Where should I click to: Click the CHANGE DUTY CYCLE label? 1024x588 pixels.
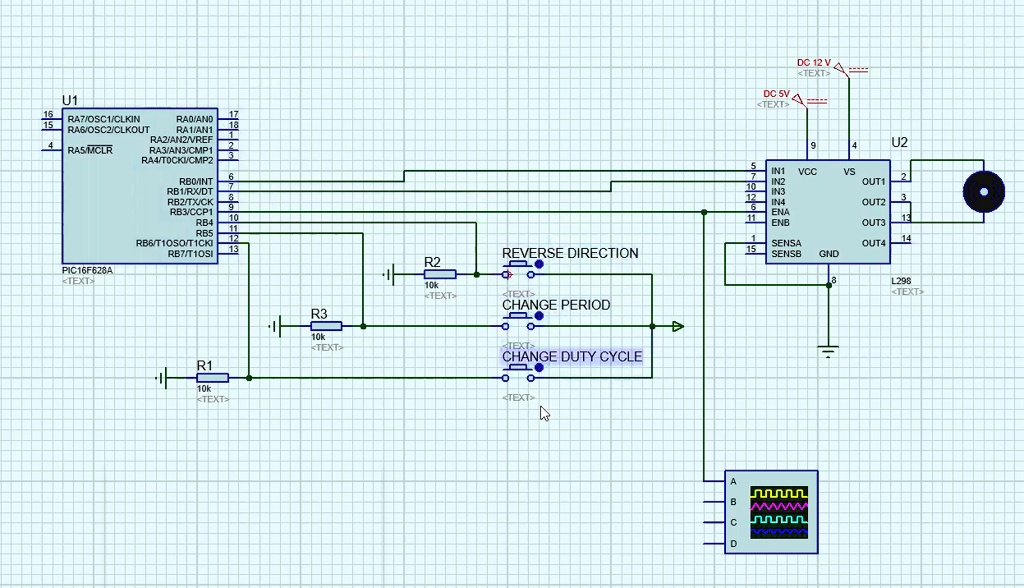(572, 357)
